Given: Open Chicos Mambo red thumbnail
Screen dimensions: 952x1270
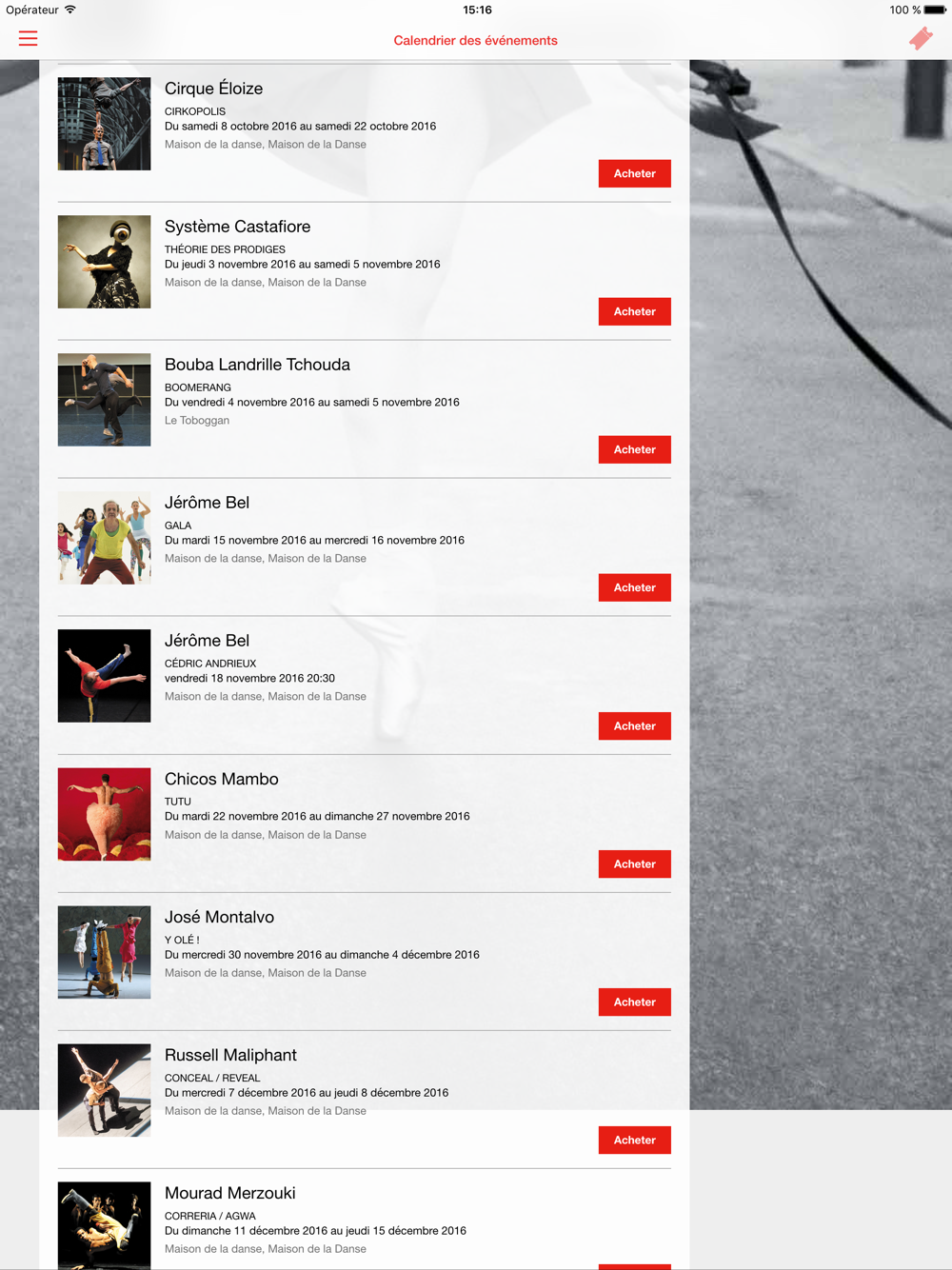Looking at the screenshot, I should [105, 814].
